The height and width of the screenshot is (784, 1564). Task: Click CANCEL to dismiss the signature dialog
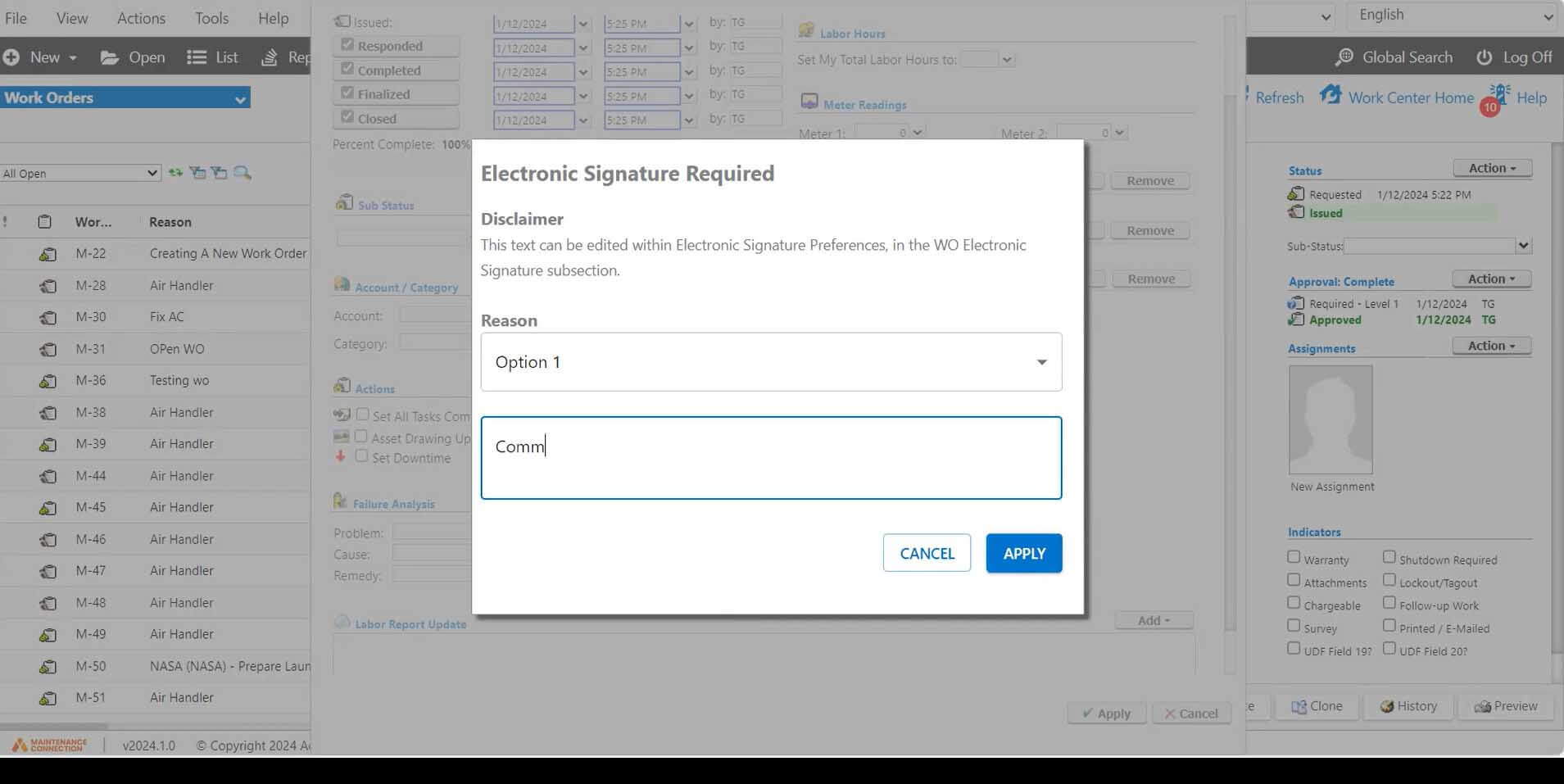[926, 553]
